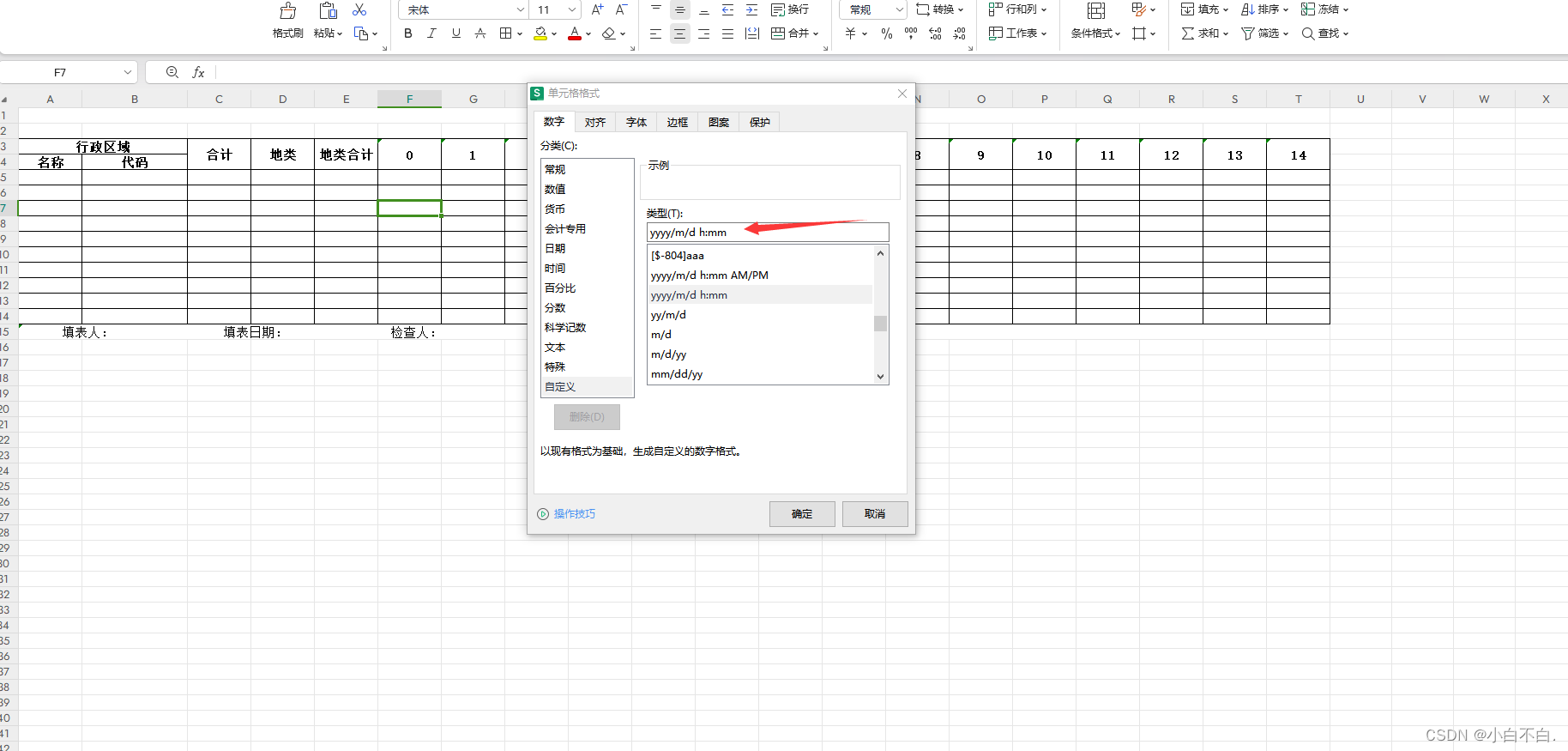The image size is (1568, 751).
Task: Click the Table style brush icon
Action: coord(1139,9)
